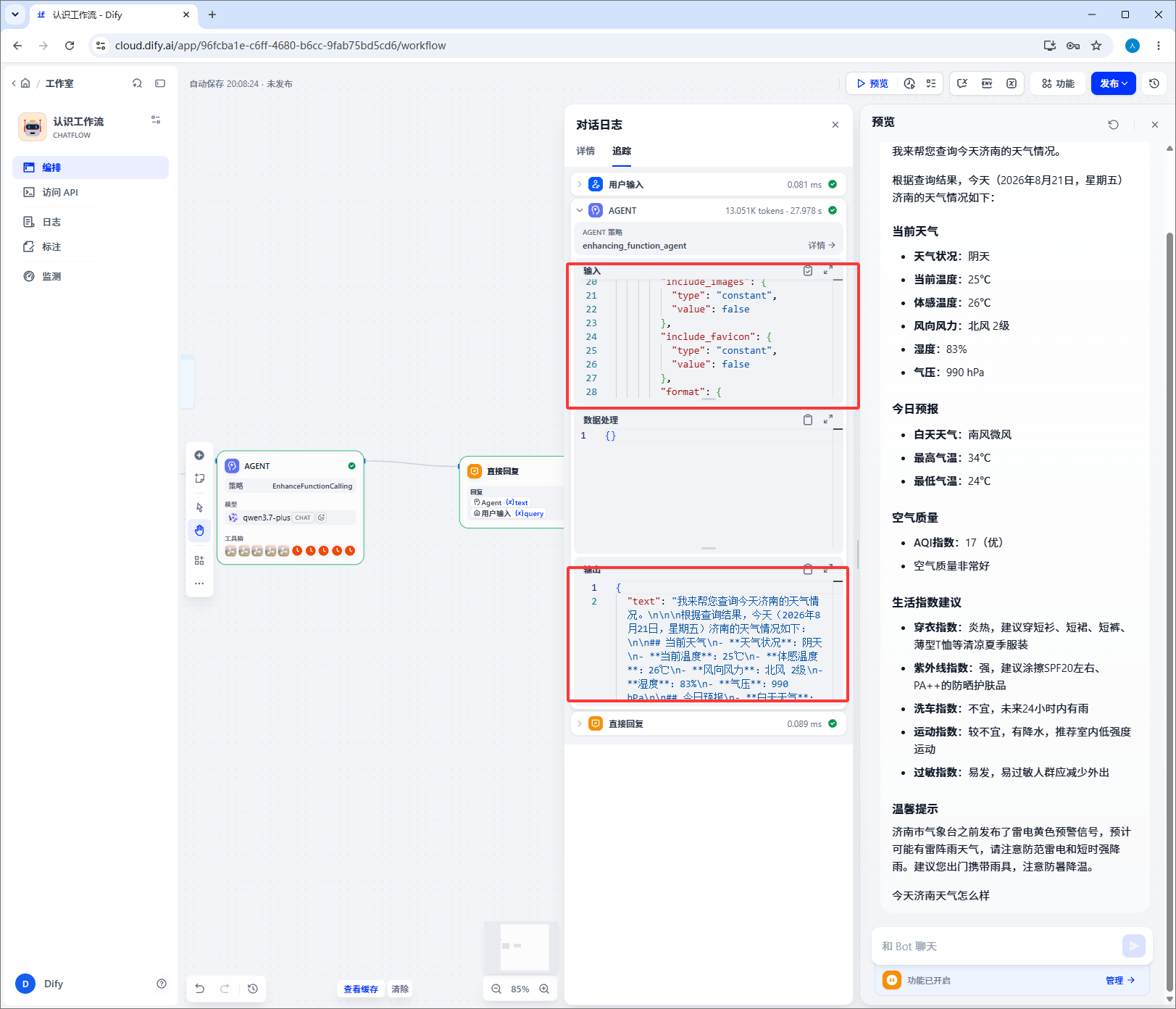1176x1009 pixels.
Task: Open the run history clock-play icon
Action: click(909, 83)
